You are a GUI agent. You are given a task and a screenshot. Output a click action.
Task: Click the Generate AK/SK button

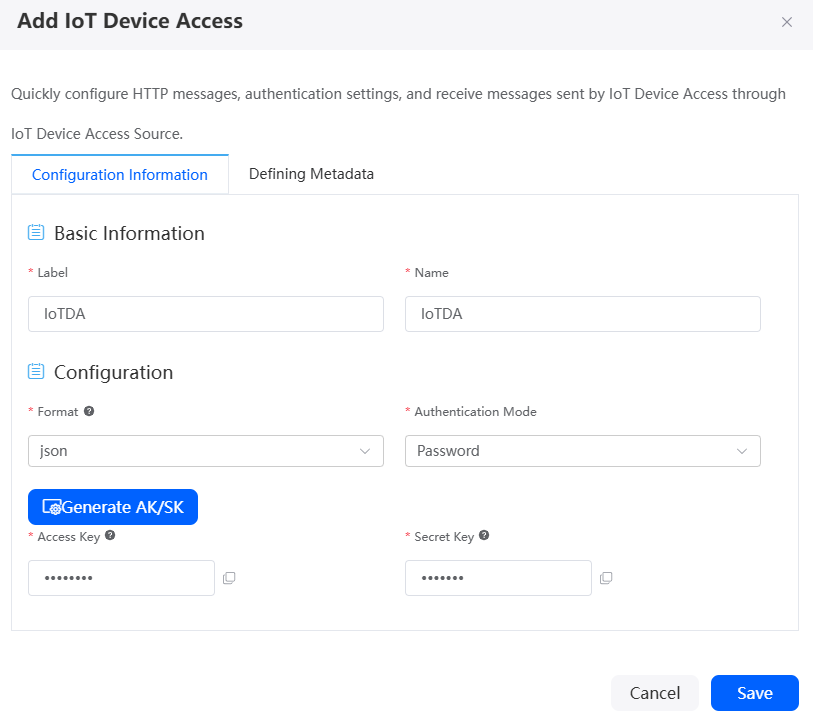point(113,507)
